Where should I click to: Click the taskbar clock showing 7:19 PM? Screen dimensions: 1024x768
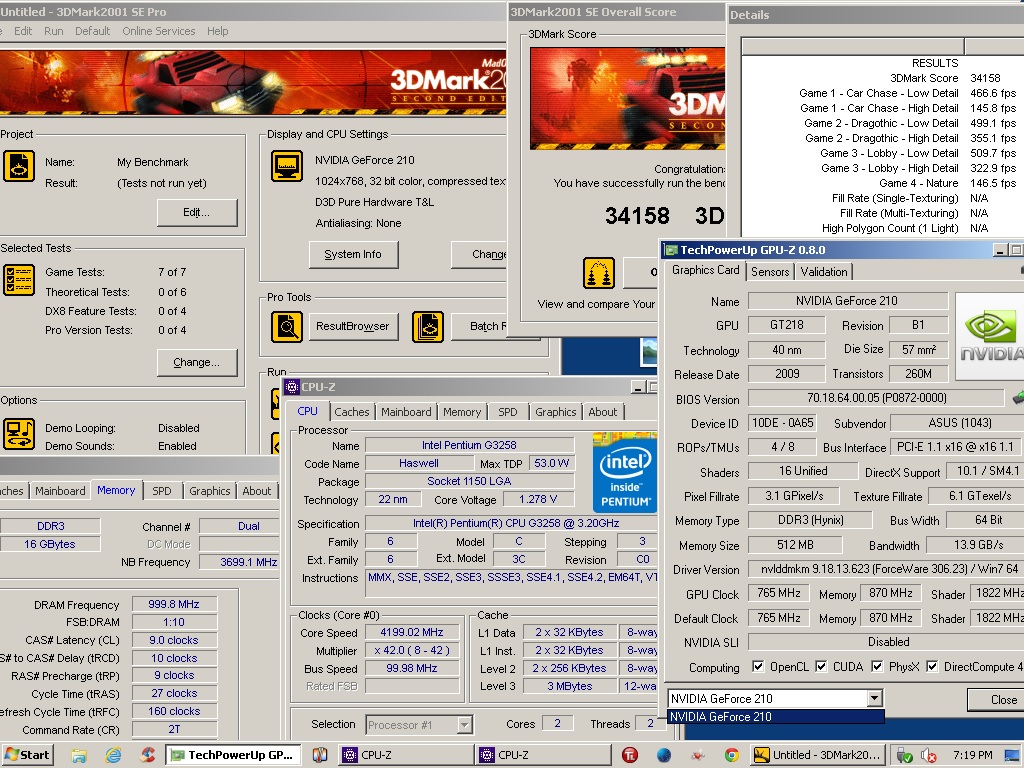(x=972, y=755)
